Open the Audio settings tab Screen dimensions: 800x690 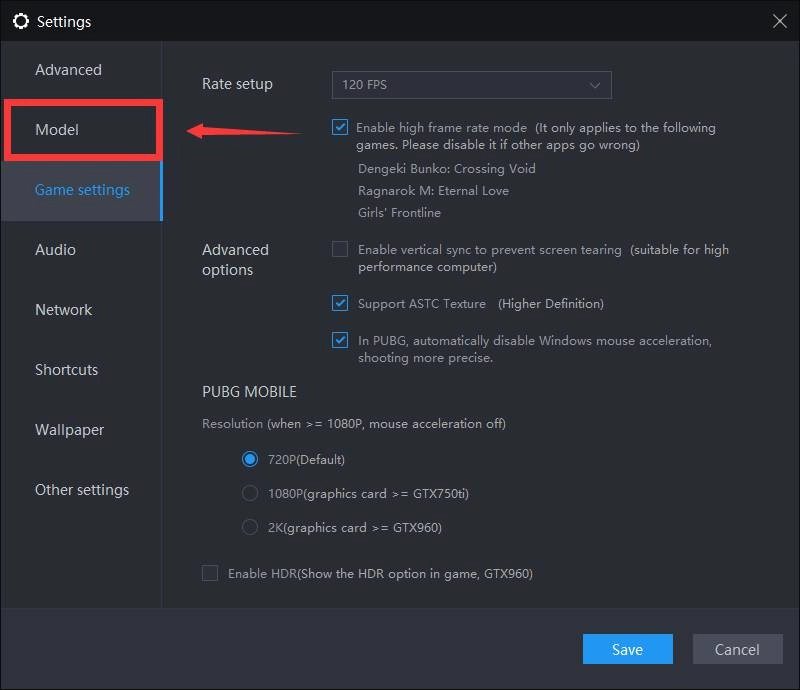click(55, 250)
